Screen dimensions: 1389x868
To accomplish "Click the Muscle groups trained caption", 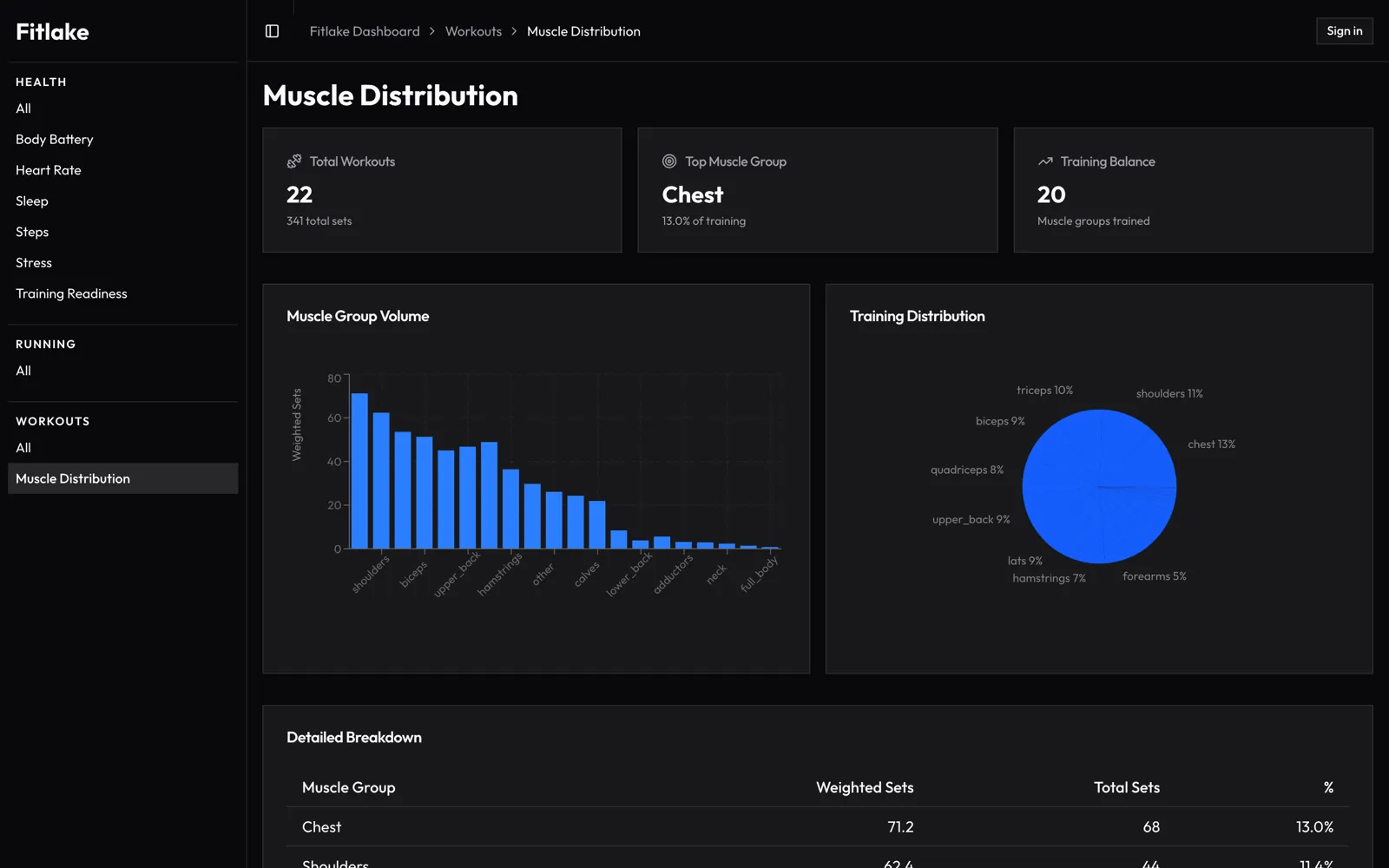I will tap(1093, 221).
